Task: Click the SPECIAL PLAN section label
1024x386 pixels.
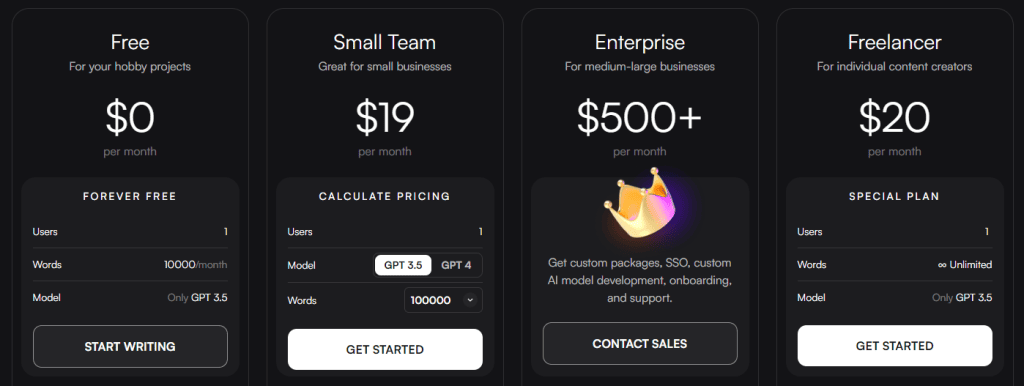Action: click(895, 196)
